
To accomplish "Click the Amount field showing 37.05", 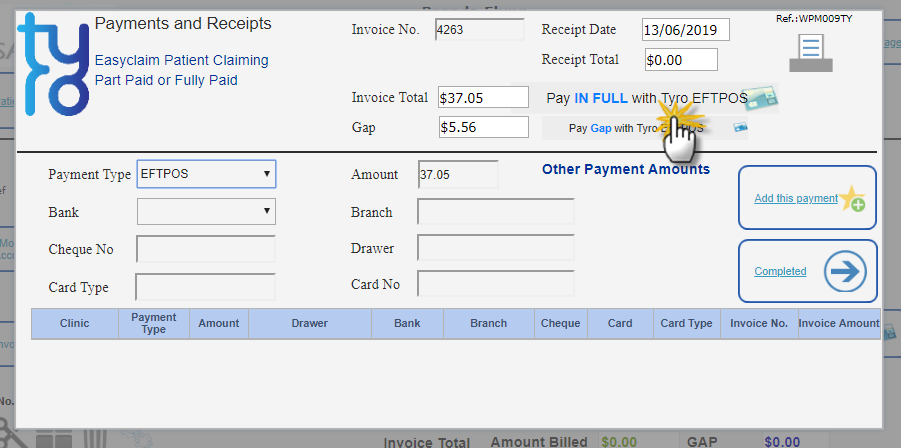I will 458,175.
